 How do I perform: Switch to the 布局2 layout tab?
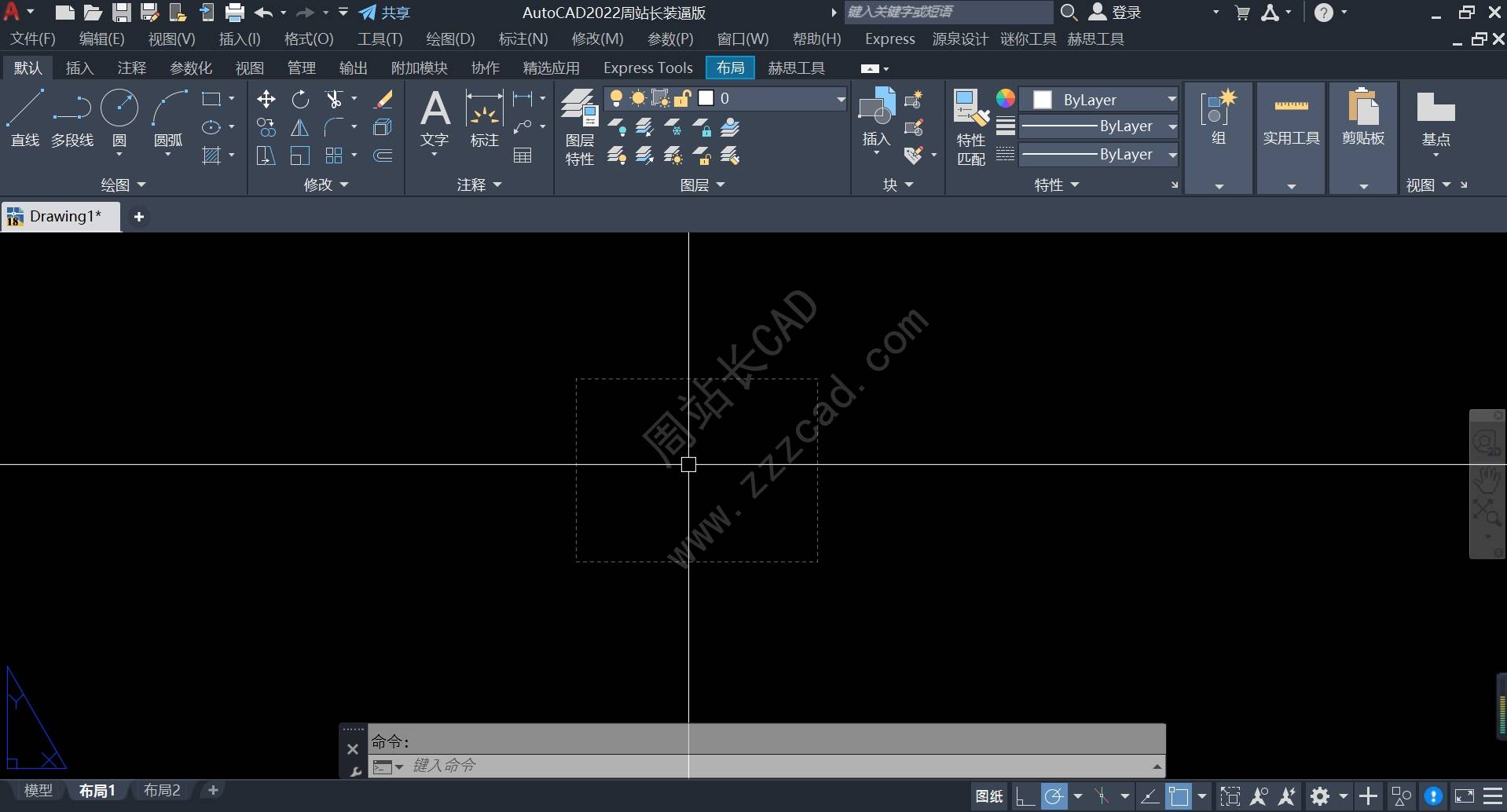(162, 791)
